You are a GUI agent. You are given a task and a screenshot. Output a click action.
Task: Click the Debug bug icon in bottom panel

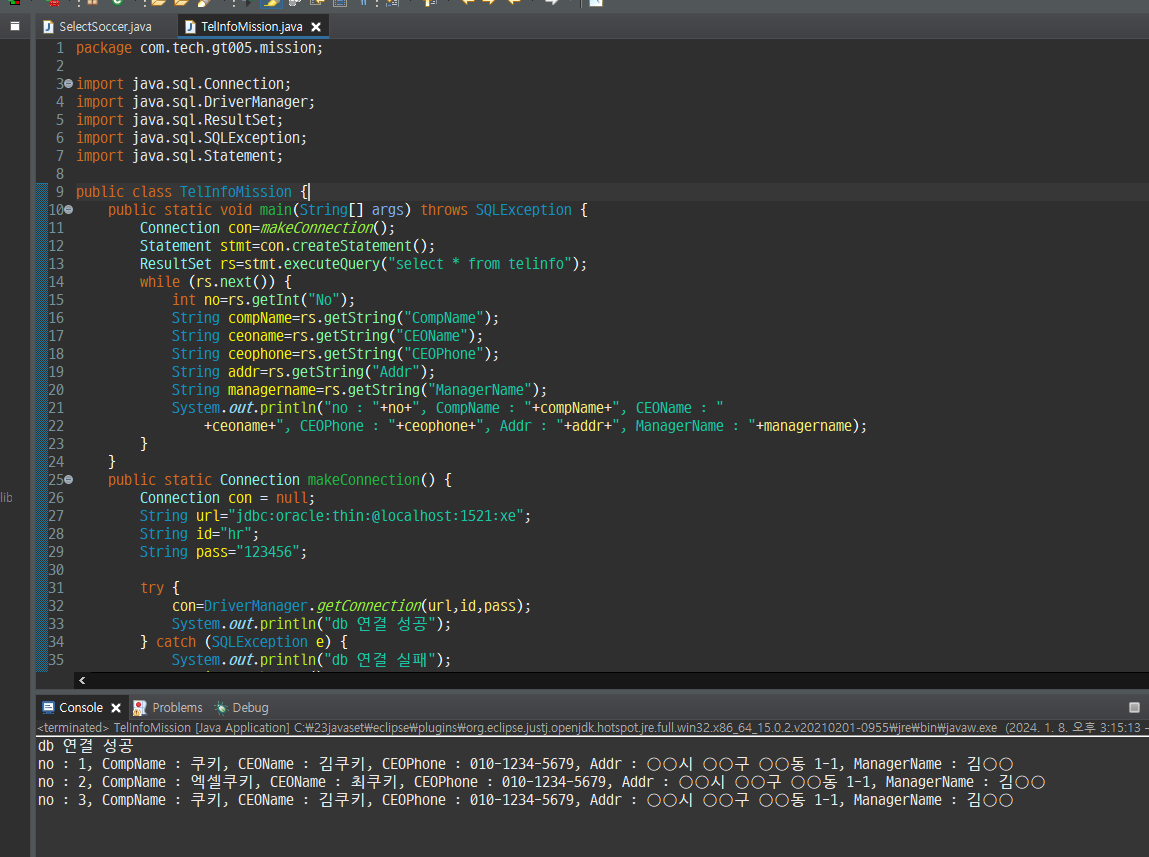(x=221, y=707)
